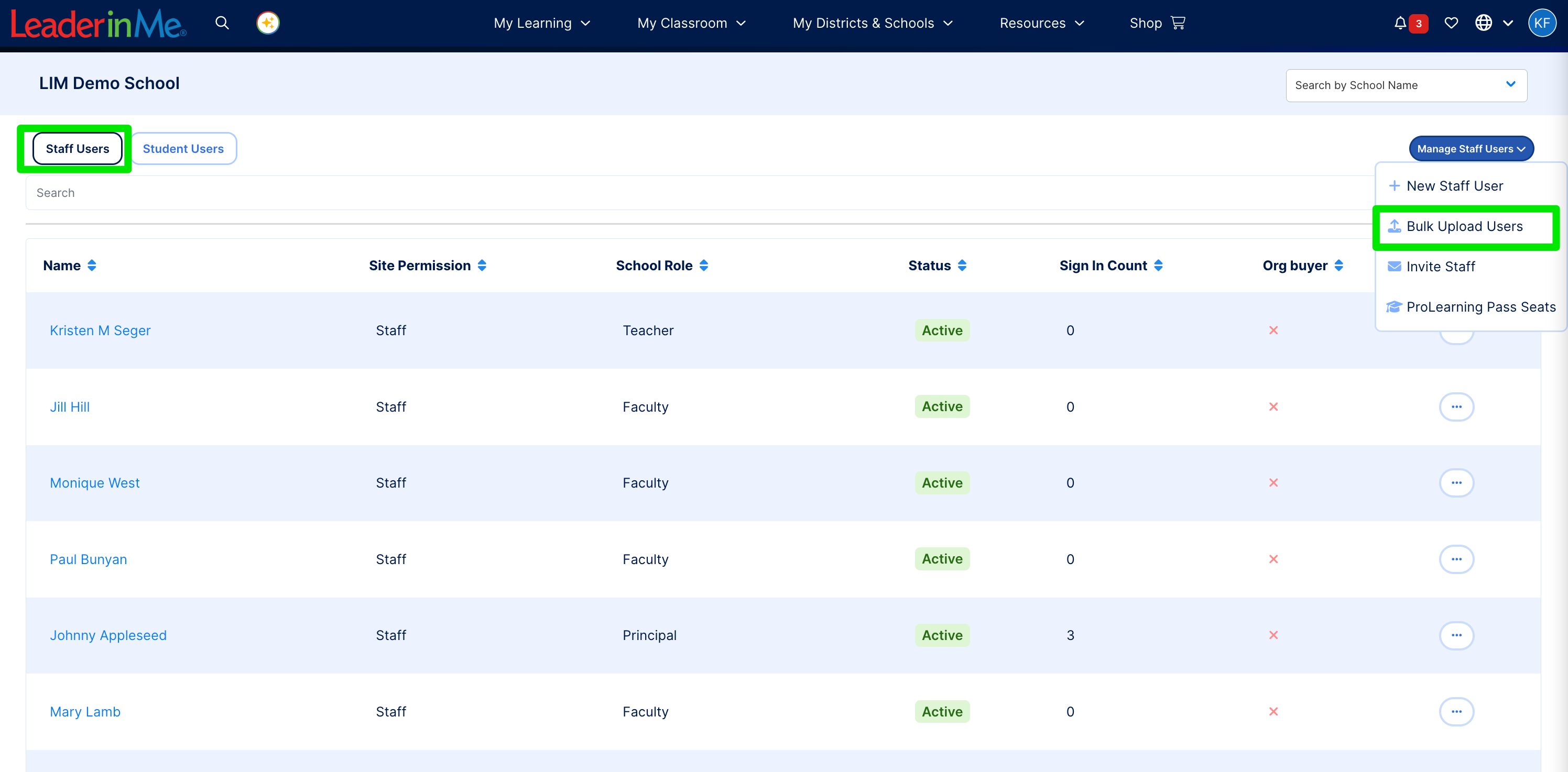Open Johnny Appleseed's user link

coord(108,635)
